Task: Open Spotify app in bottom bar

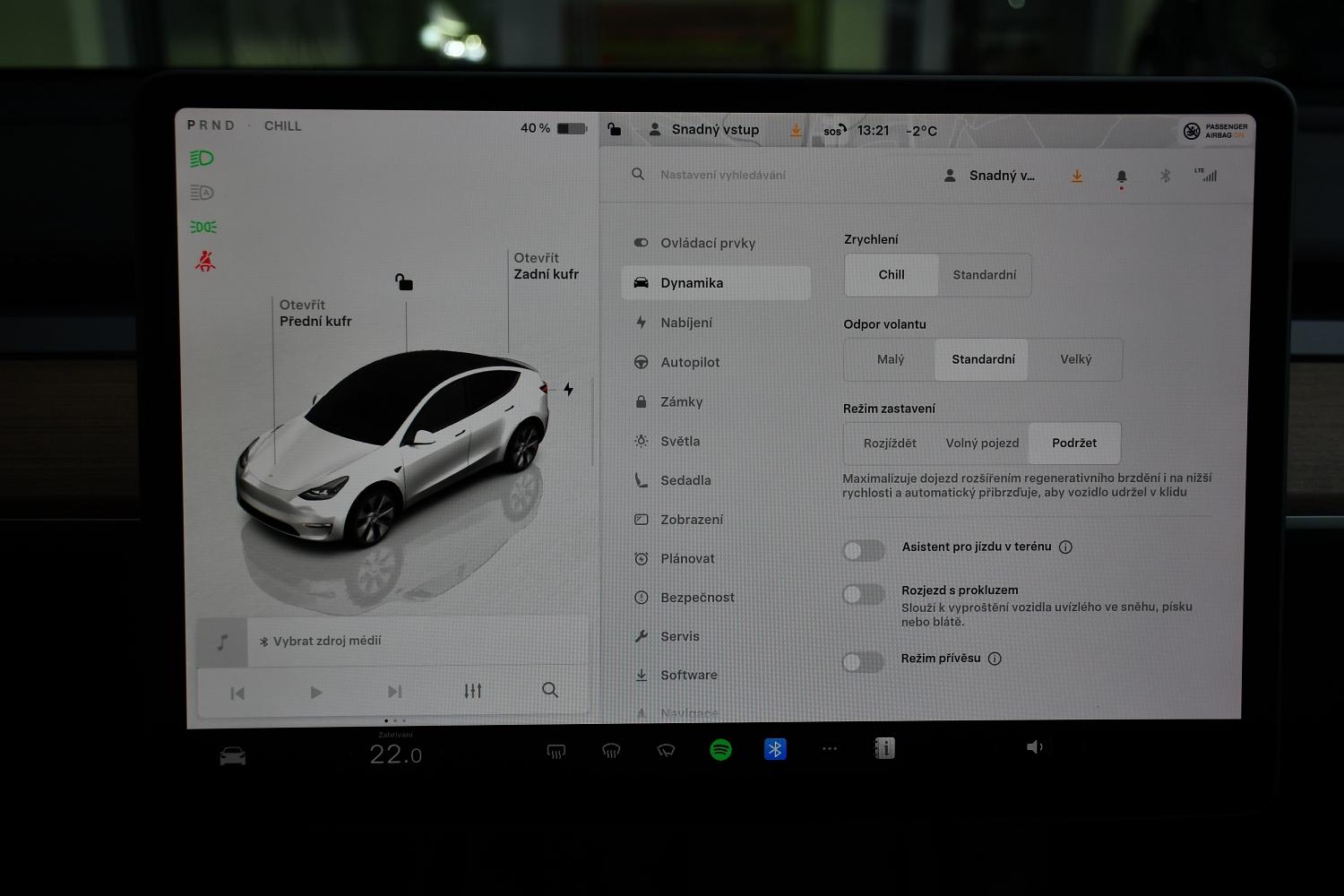Action: click(x=720, y=749)
